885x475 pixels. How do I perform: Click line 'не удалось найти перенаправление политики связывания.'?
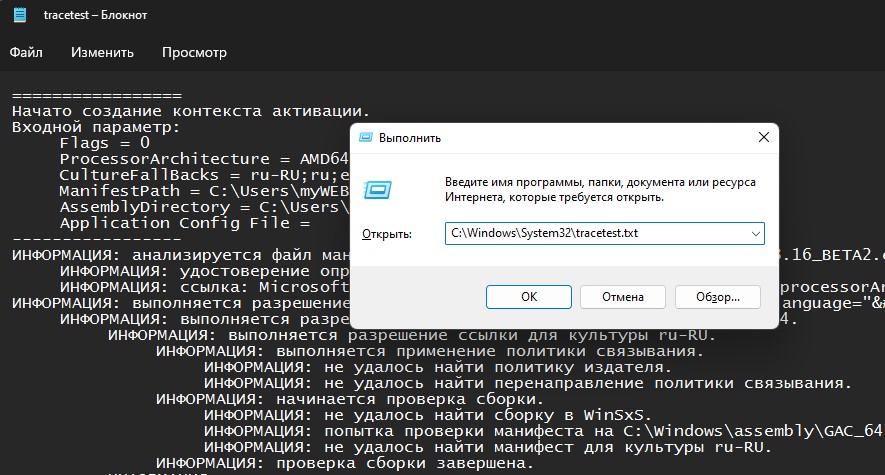[x=528, y=383]
